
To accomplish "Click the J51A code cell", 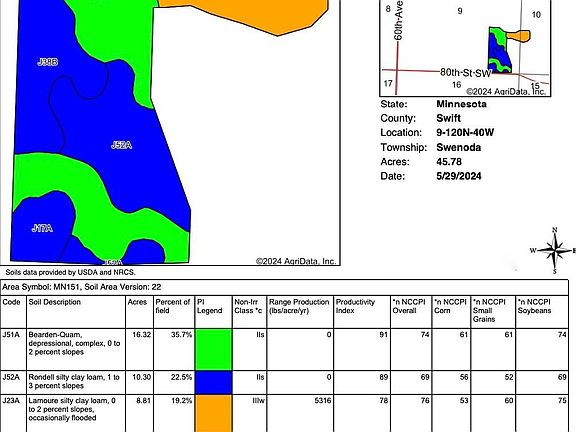I will (11, 335).
